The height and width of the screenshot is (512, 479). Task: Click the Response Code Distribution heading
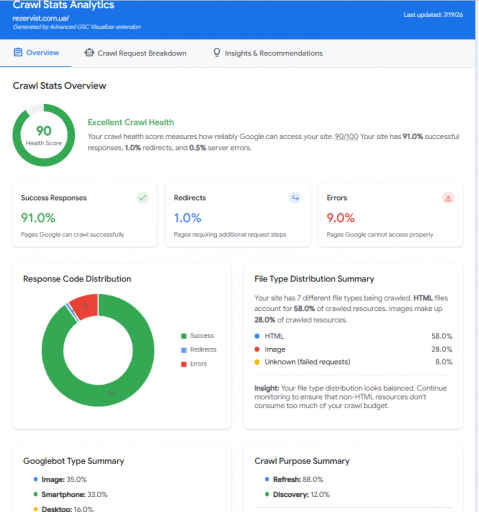pos(77,279)
